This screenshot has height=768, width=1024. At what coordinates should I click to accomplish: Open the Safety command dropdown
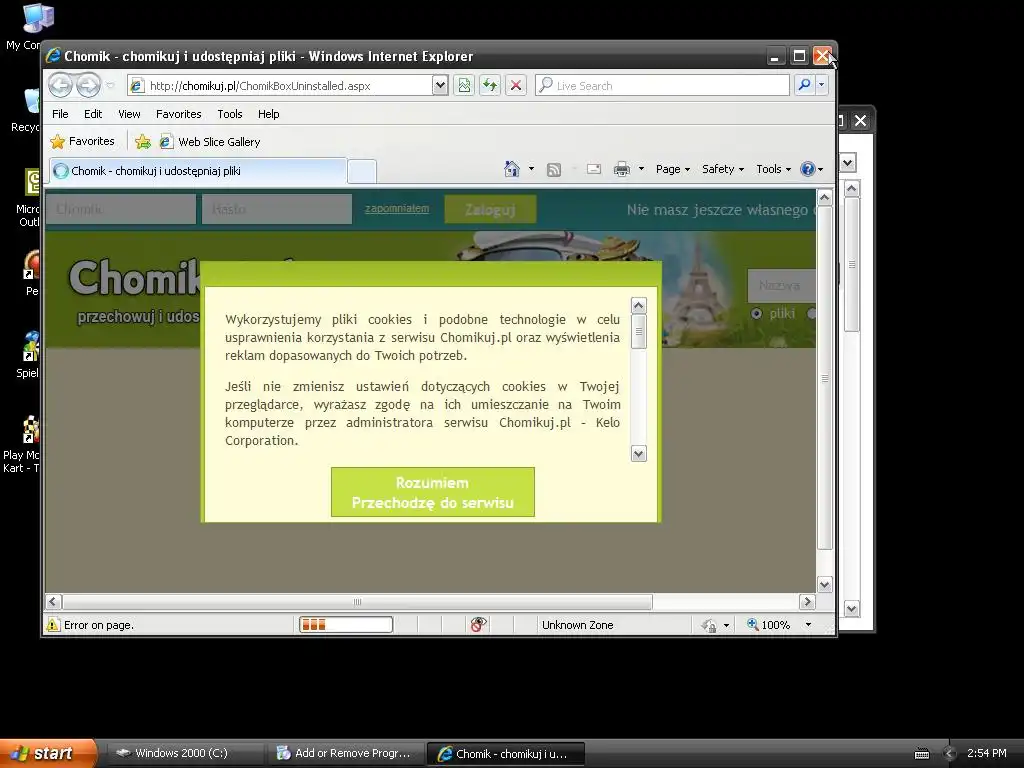723,169
